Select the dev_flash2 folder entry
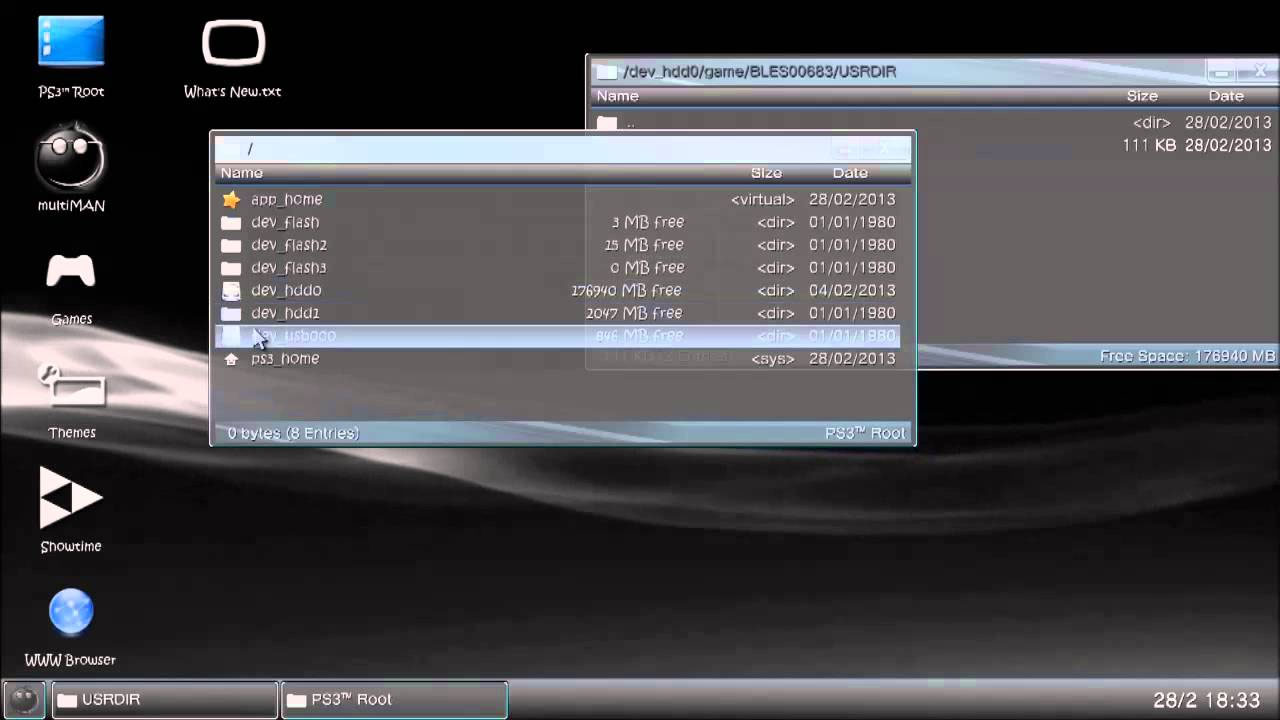Screen dimensions: 1280x720 [x=289, y=245]
